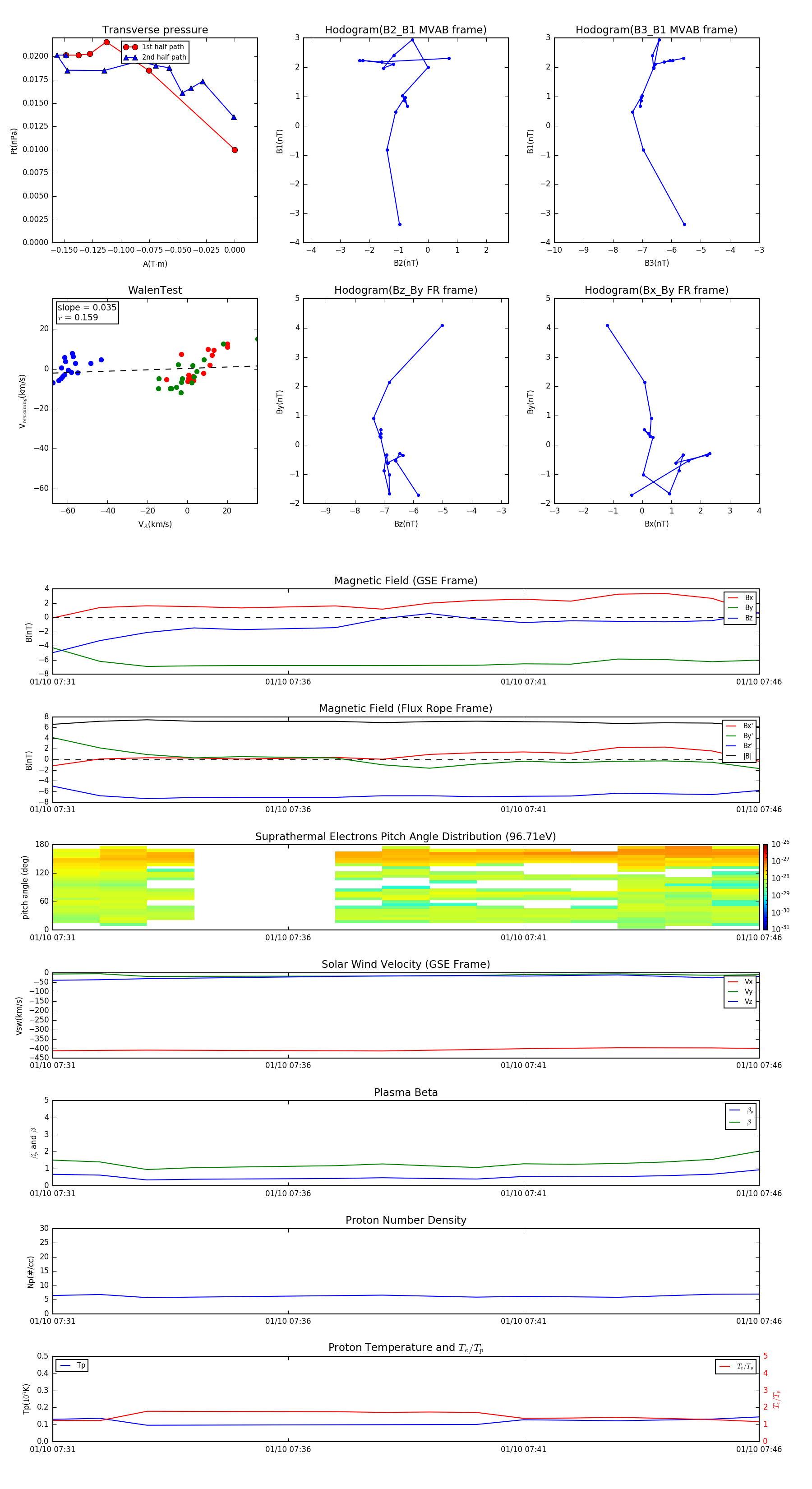Click the 'Bz' legend entry in GSE panel
812x1489 pixels.
coord(740,618)
